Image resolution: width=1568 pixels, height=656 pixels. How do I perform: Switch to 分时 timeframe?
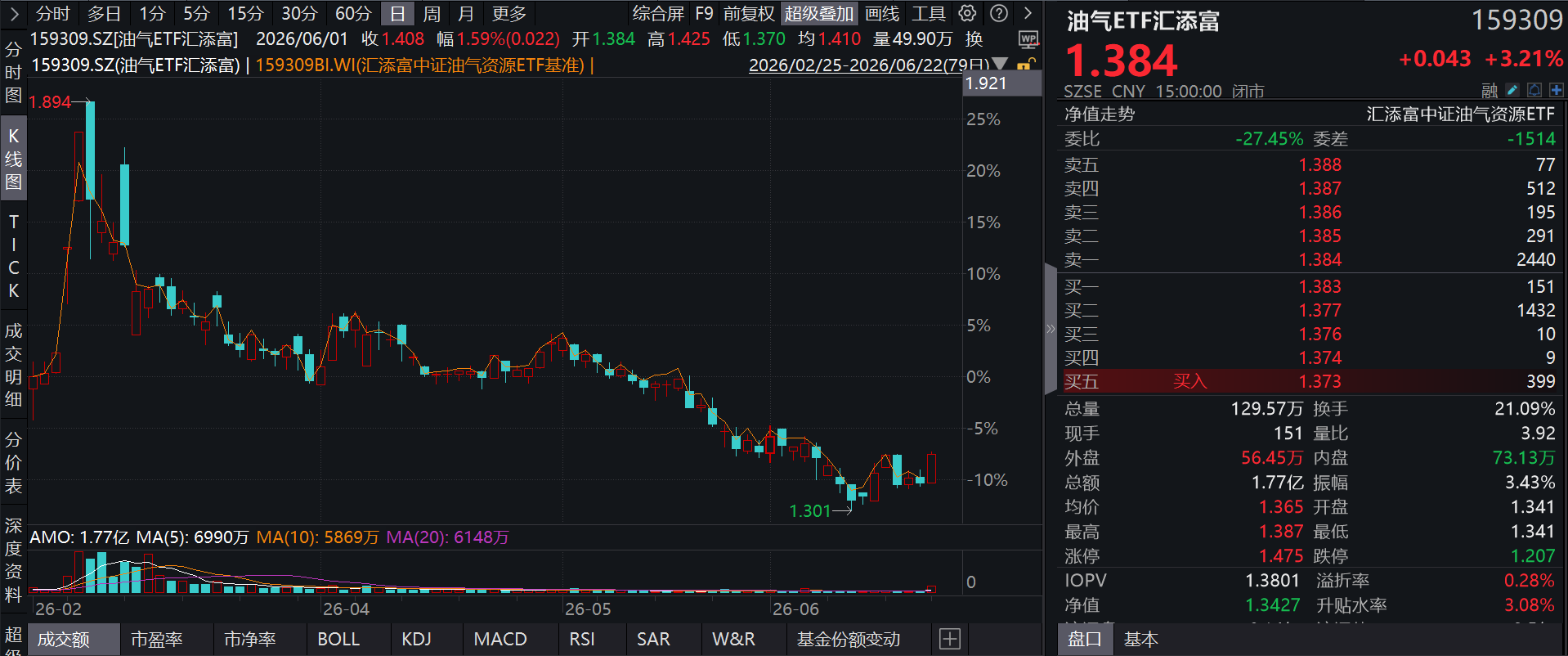click(53, 13)
